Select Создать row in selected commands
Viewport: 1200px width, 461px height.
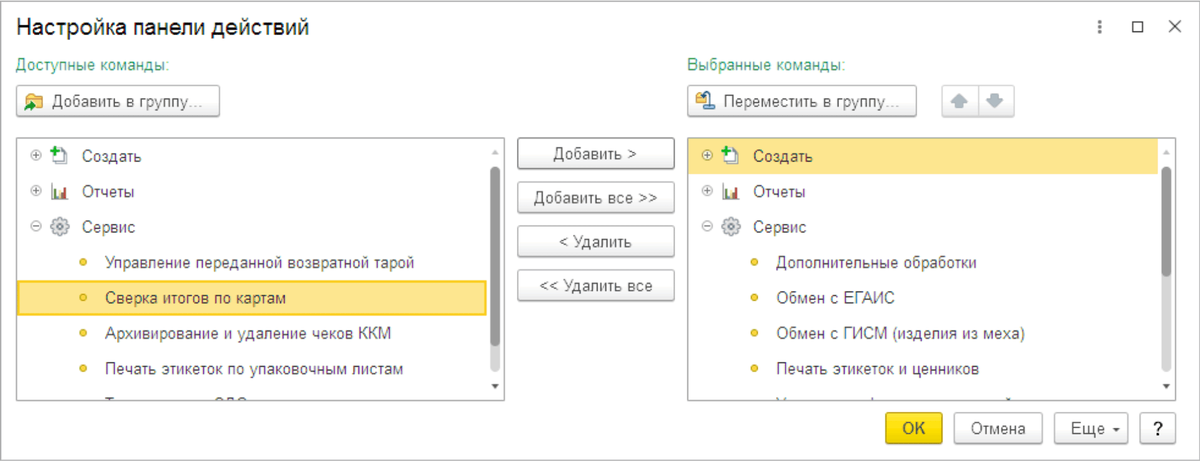click(x=924, y=156)
